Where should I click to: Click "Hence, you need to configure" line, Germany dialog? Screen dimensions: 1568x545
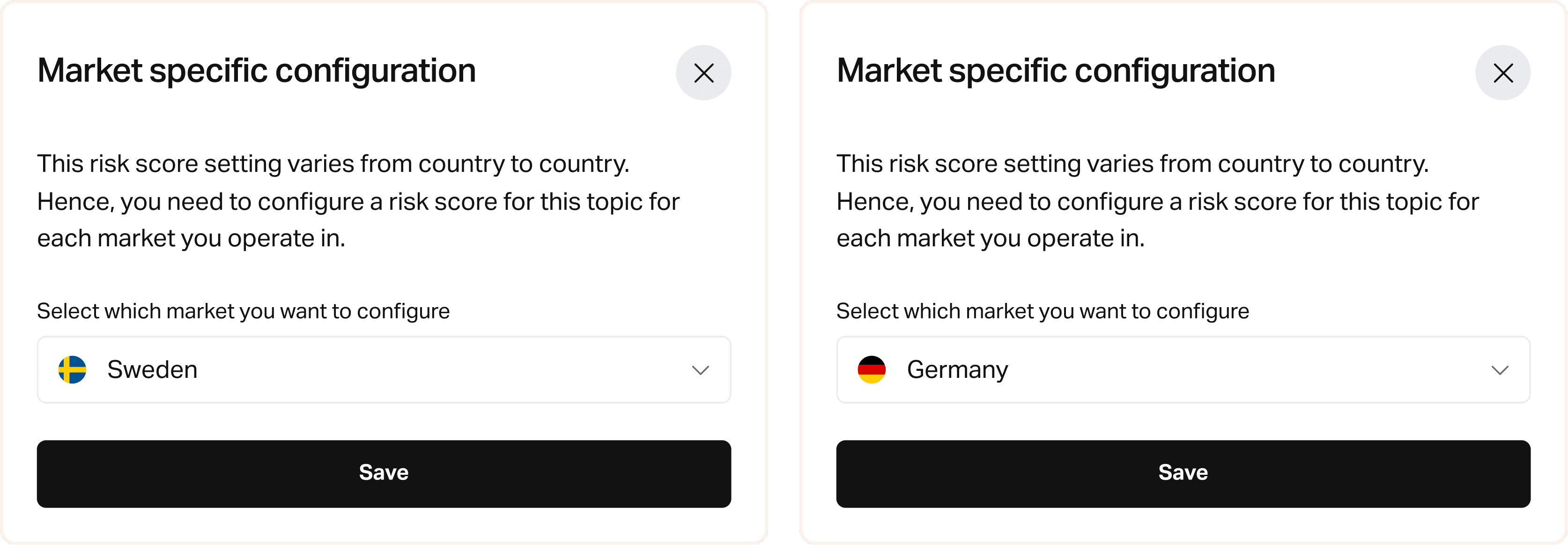pyautogui.click(x=1158, y=202)
